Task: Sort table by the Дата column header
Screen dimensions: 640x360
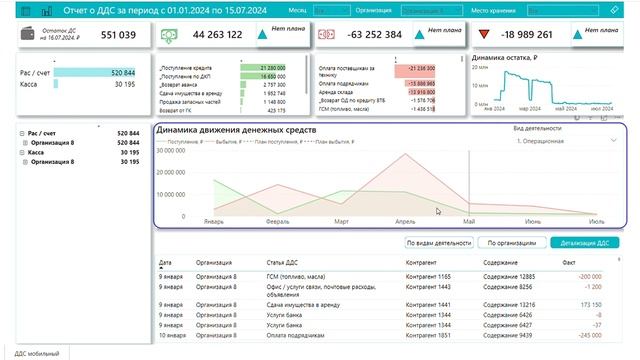Action: [x=165, y=262]
